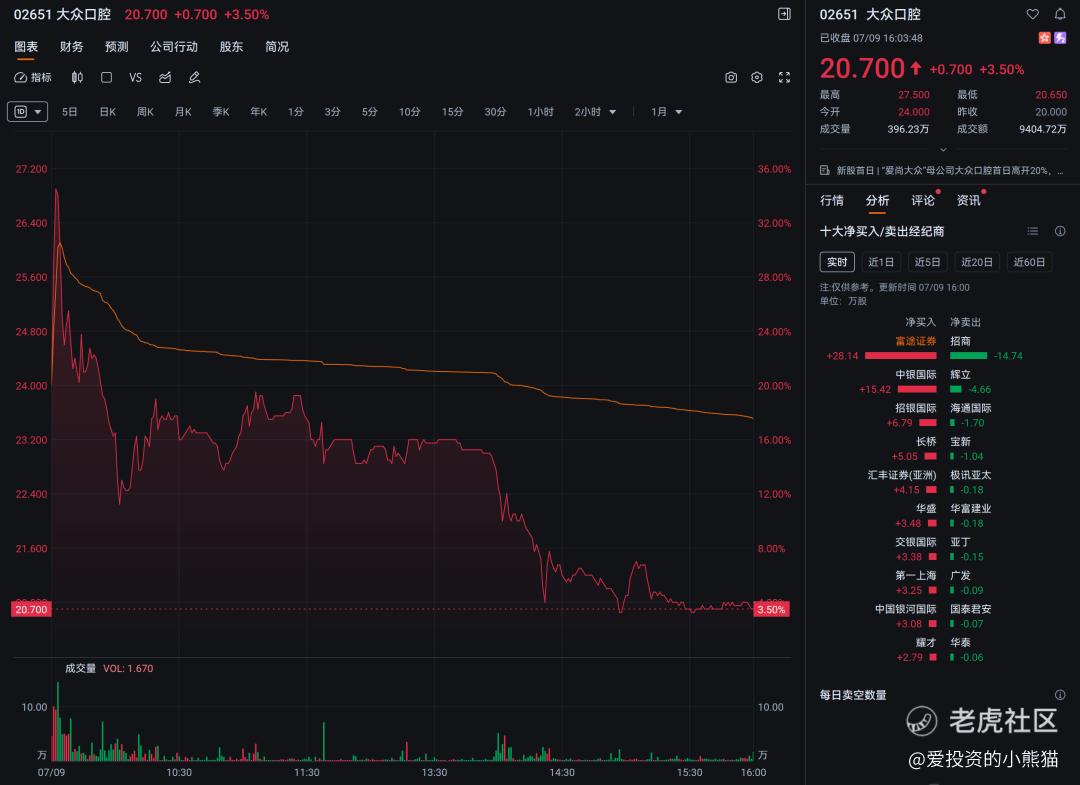The width and height of the screenshot is (1080, 785).
Task: Select the 近60日 range button
Action: [x=1029, y=262]
